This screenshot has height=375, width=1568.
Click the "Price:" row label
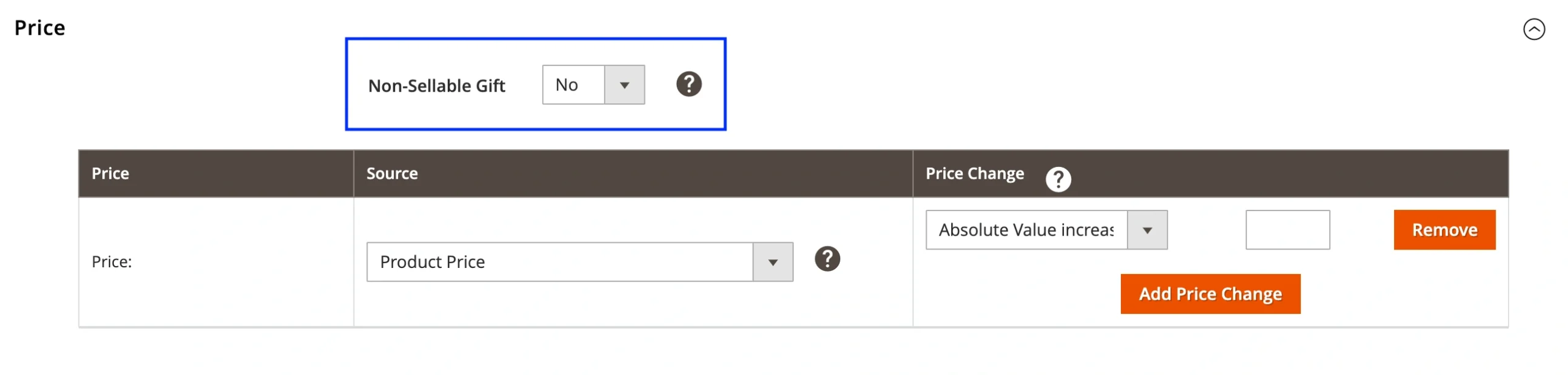[x=111, y=262]
